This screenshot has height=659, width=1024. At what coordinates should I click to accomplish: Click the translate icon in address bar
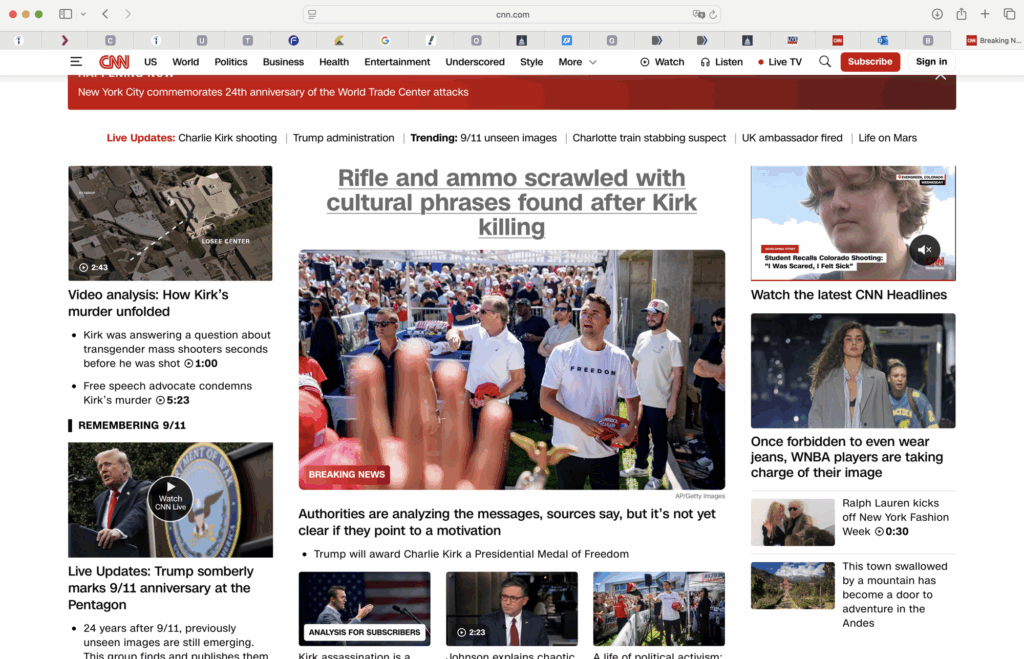click(x=698, y=14)
